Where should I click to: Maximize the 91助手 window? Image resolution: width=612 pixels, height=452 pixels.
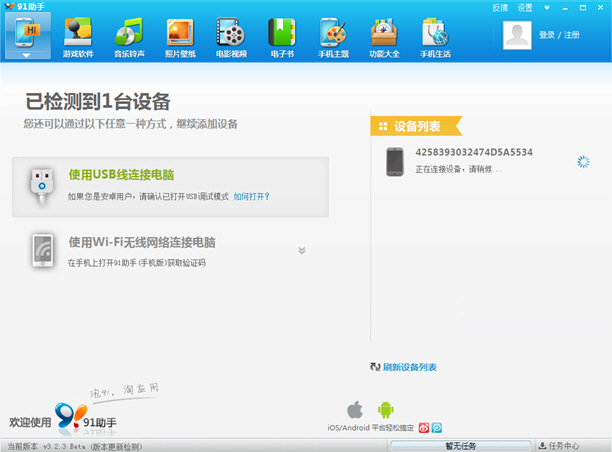click(x=583, y=8)
